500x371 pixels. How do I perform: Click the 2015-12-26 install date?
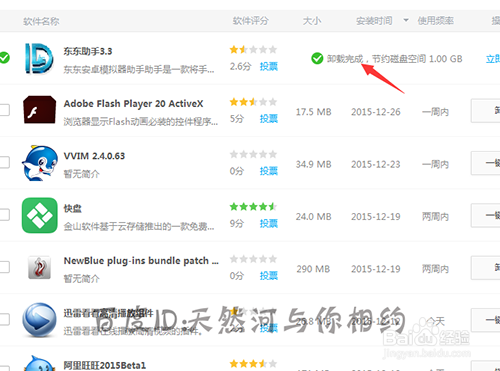point(376,112)
